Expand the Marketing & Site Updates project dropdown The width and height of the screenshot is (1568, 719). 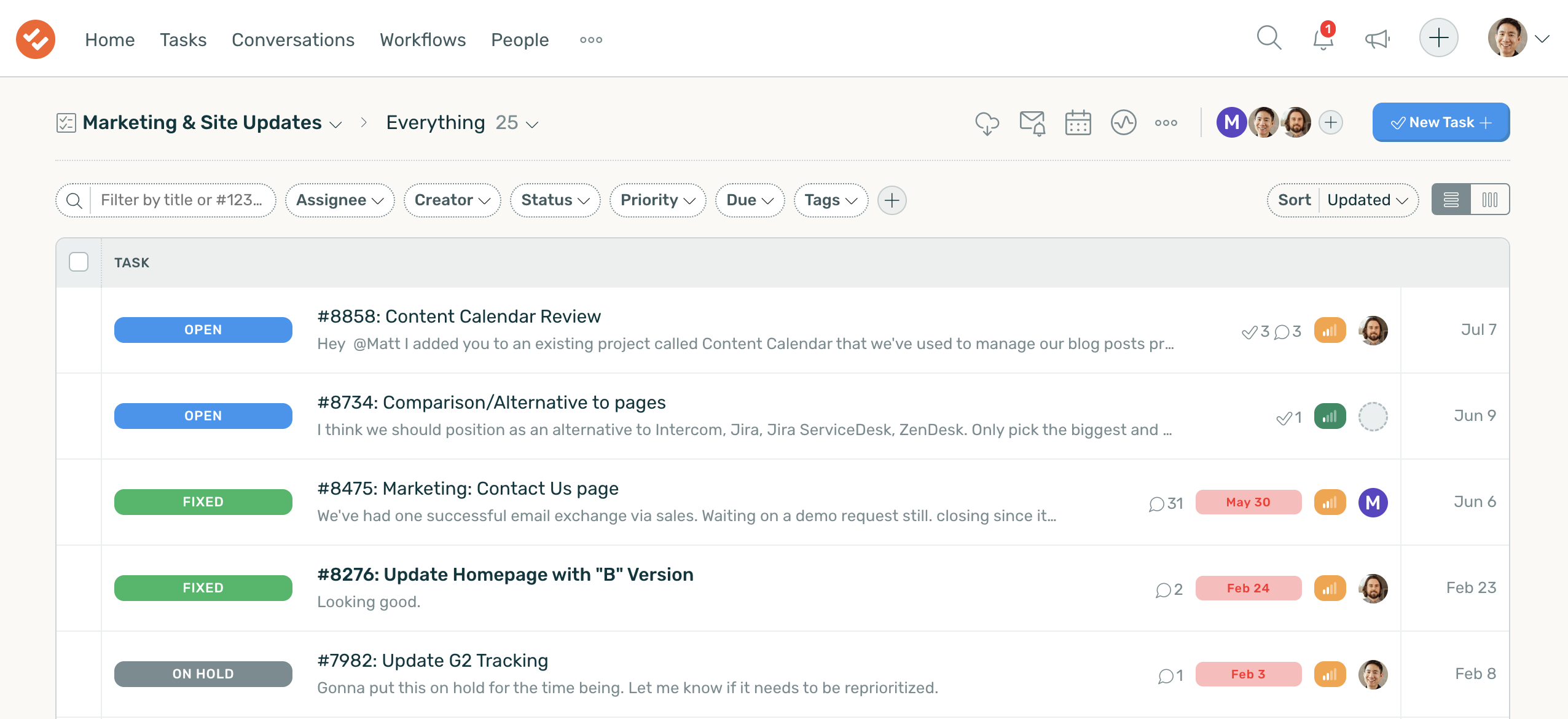coord(335,124)
